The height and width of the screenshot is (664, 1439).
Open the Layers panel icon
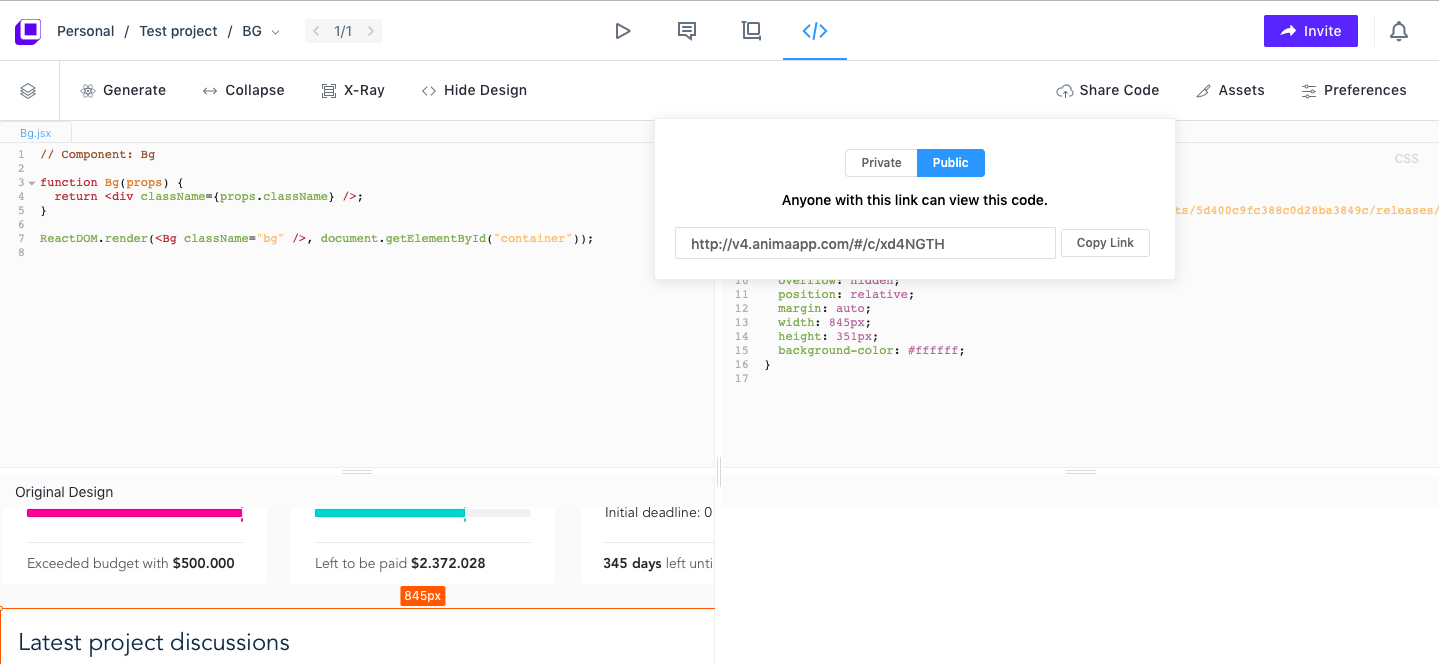tap(28, 90)
